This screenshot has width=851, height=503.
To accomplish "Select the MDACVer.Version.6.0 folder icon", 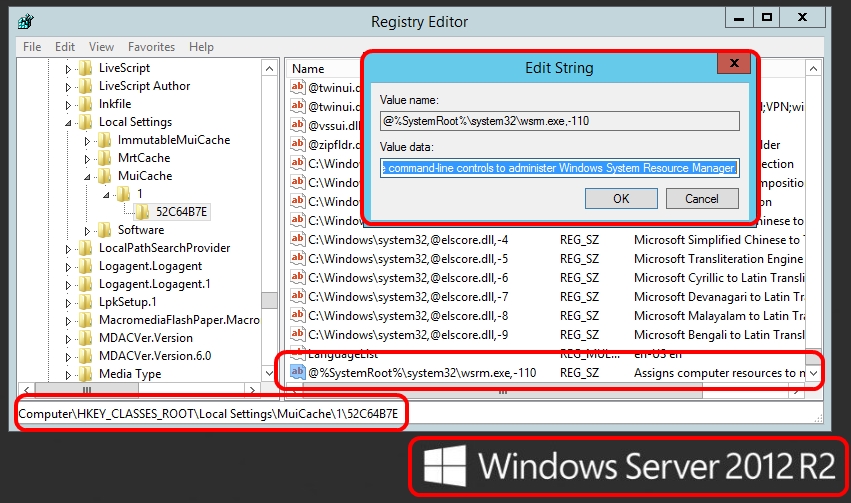I will click(x=86, y=355).
